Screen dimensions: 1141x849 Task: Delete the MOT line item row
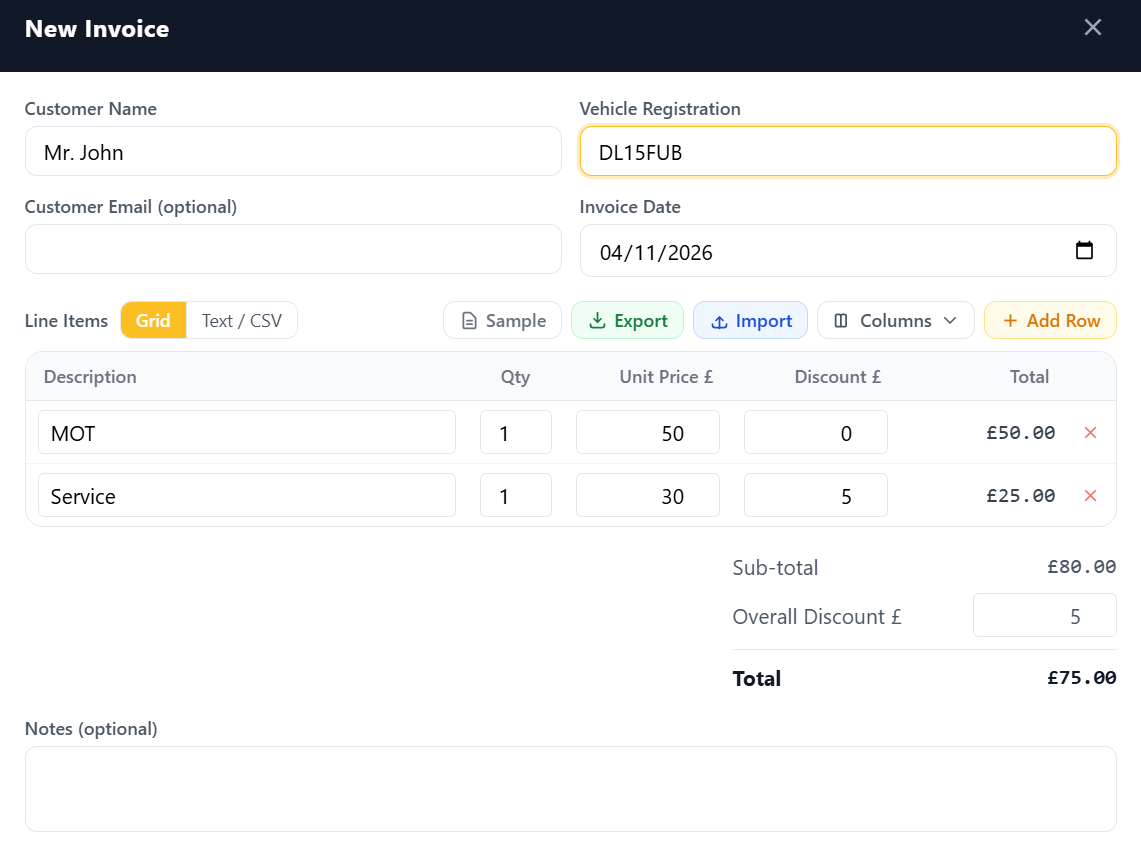click(1090, 433)
